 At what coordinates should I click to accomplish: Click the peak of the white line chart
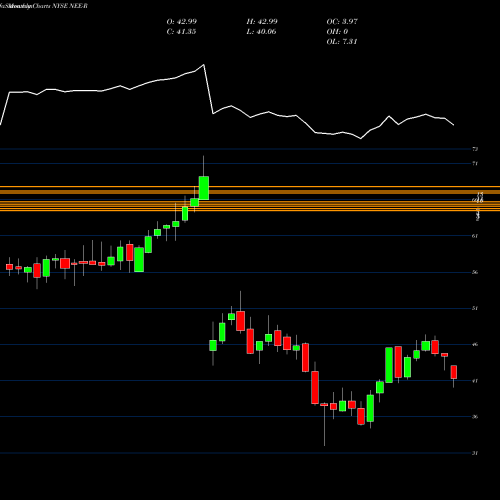pos(204,65)
